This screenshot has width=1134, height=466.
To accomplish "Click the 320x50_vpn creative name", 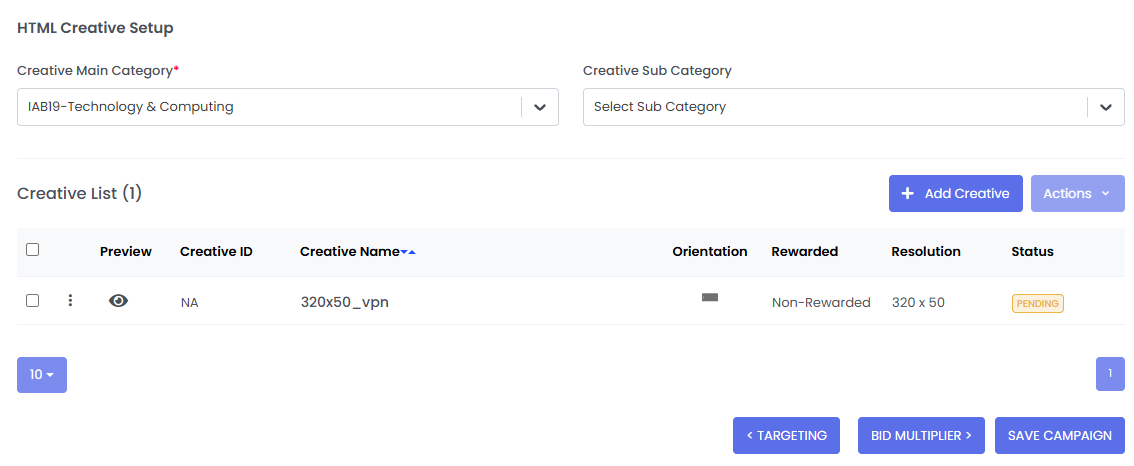I will tap(344, 302).
